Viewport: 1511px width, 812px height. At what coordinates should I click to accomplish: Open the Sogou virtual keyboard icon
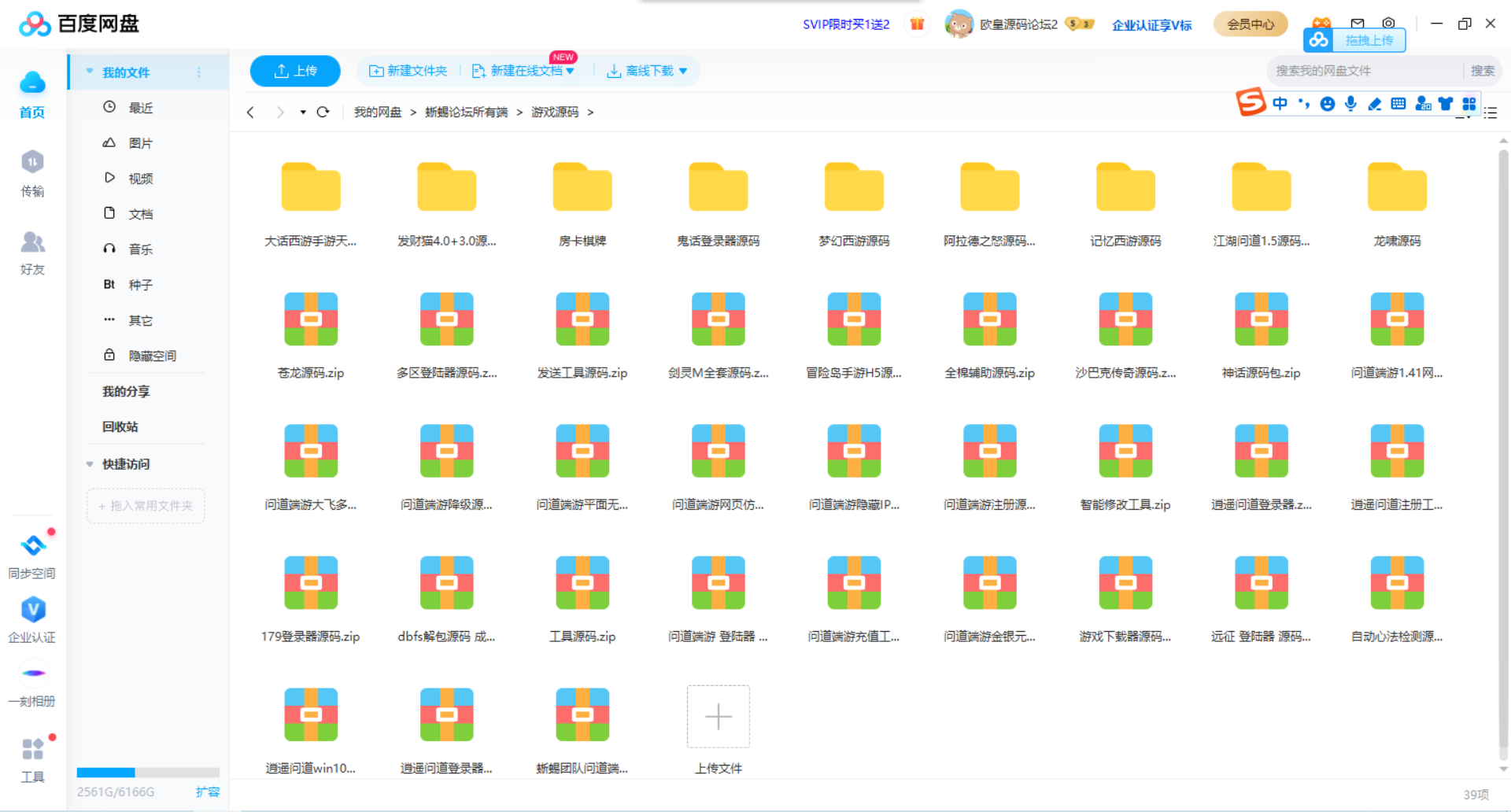click(x=1398, y=103)
